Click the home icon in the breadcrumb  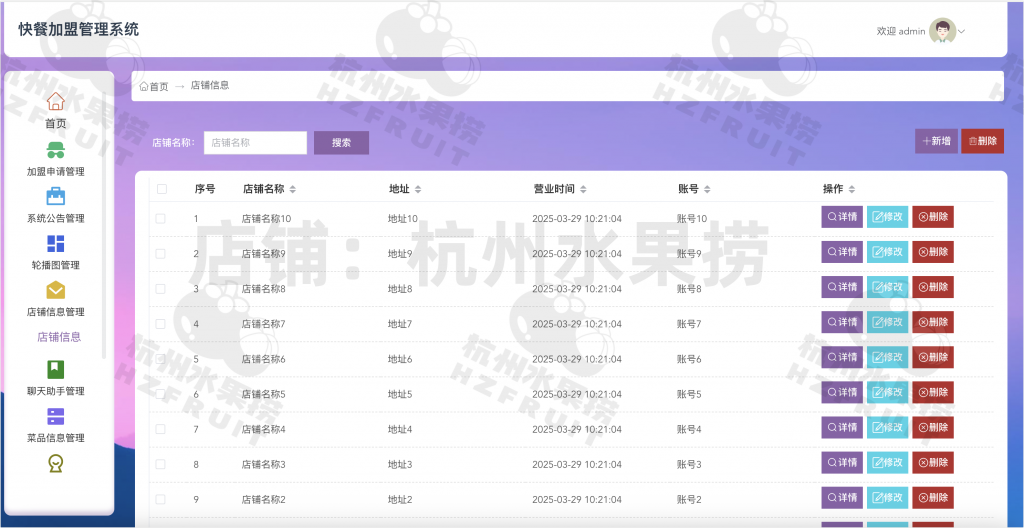(x=144, y=86)
